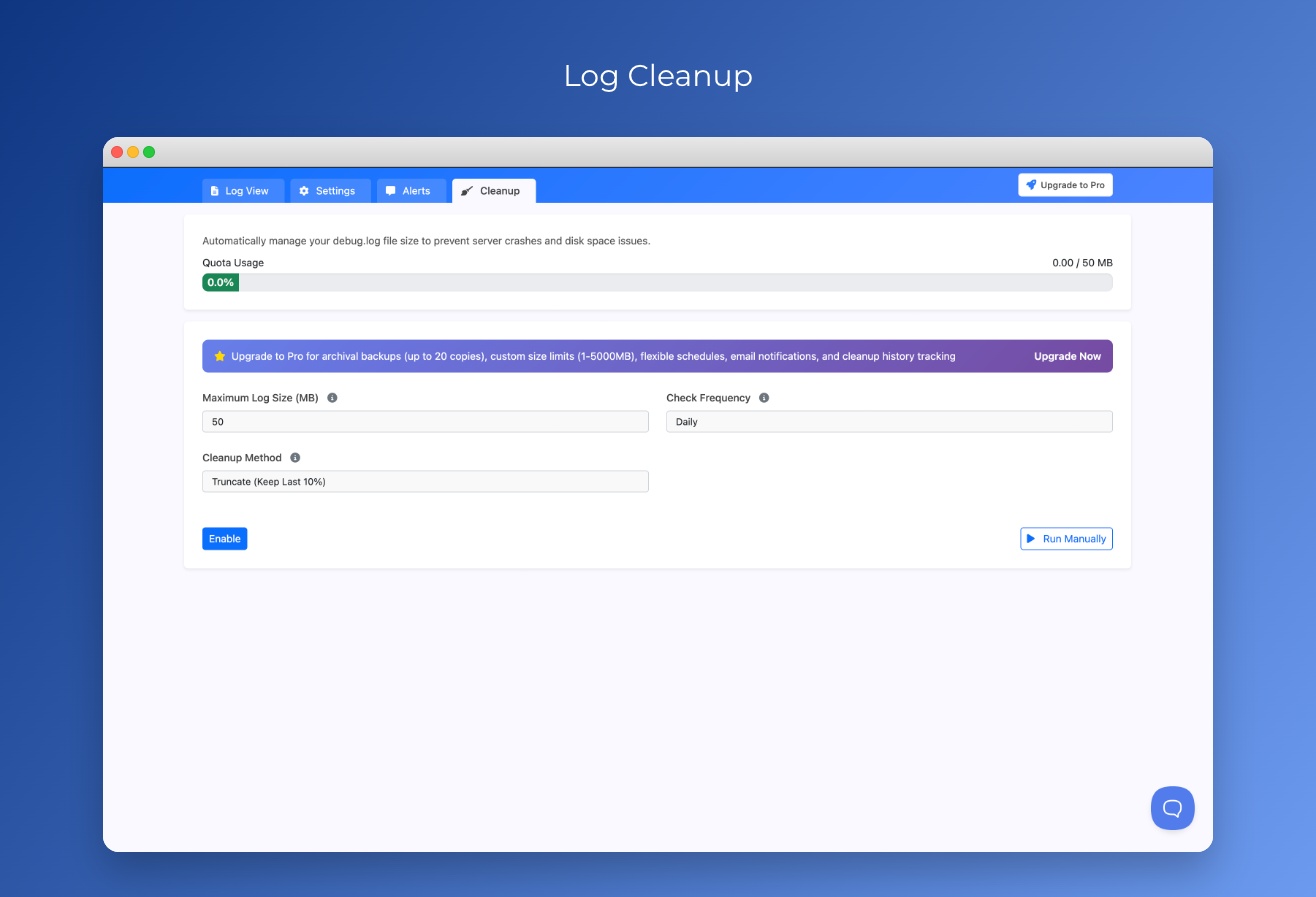Select the Cleanup tab
The height and width of the screenshot is (897, 1316).
(x=493, y=191)
